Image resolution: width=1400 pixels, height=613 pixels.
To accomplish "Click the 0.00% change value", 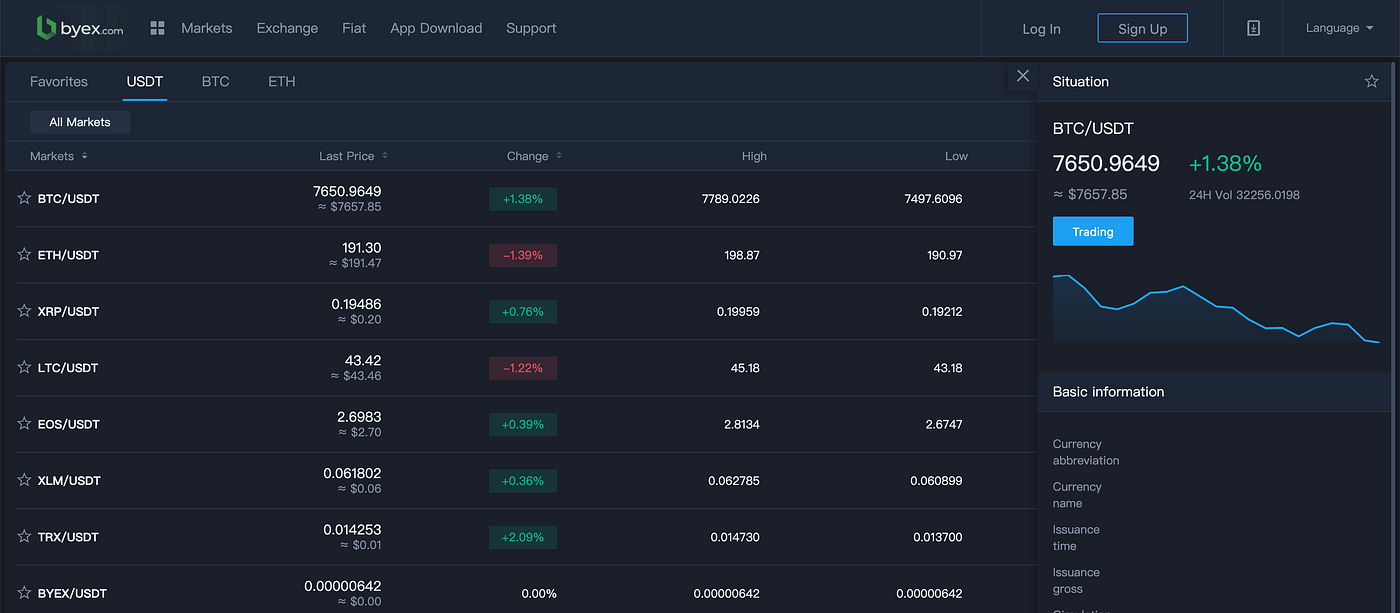I will pos(539,594).
